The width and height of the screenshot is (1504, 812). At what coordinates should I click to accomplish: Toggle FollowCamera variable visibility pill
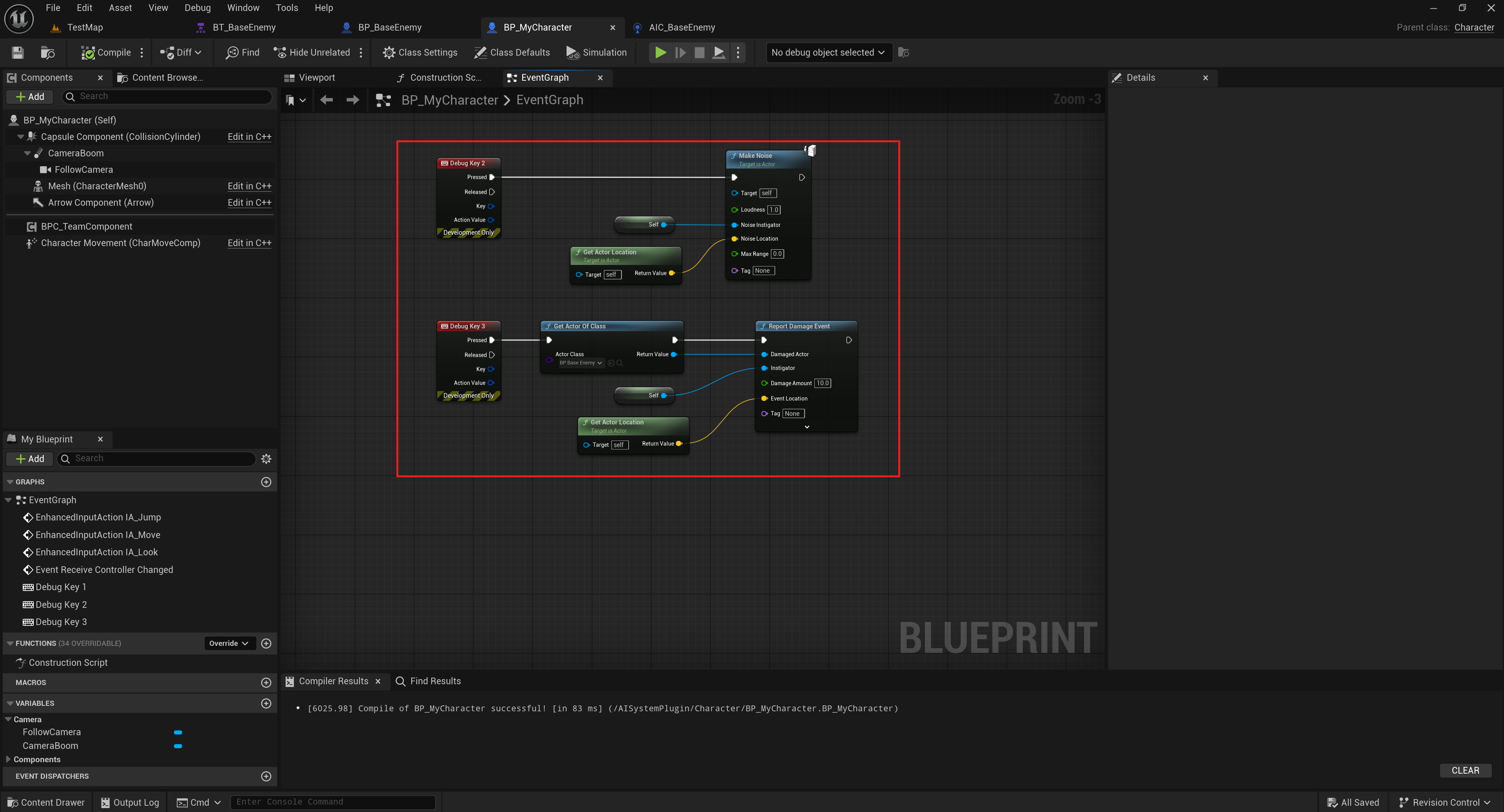click(178, 732)
